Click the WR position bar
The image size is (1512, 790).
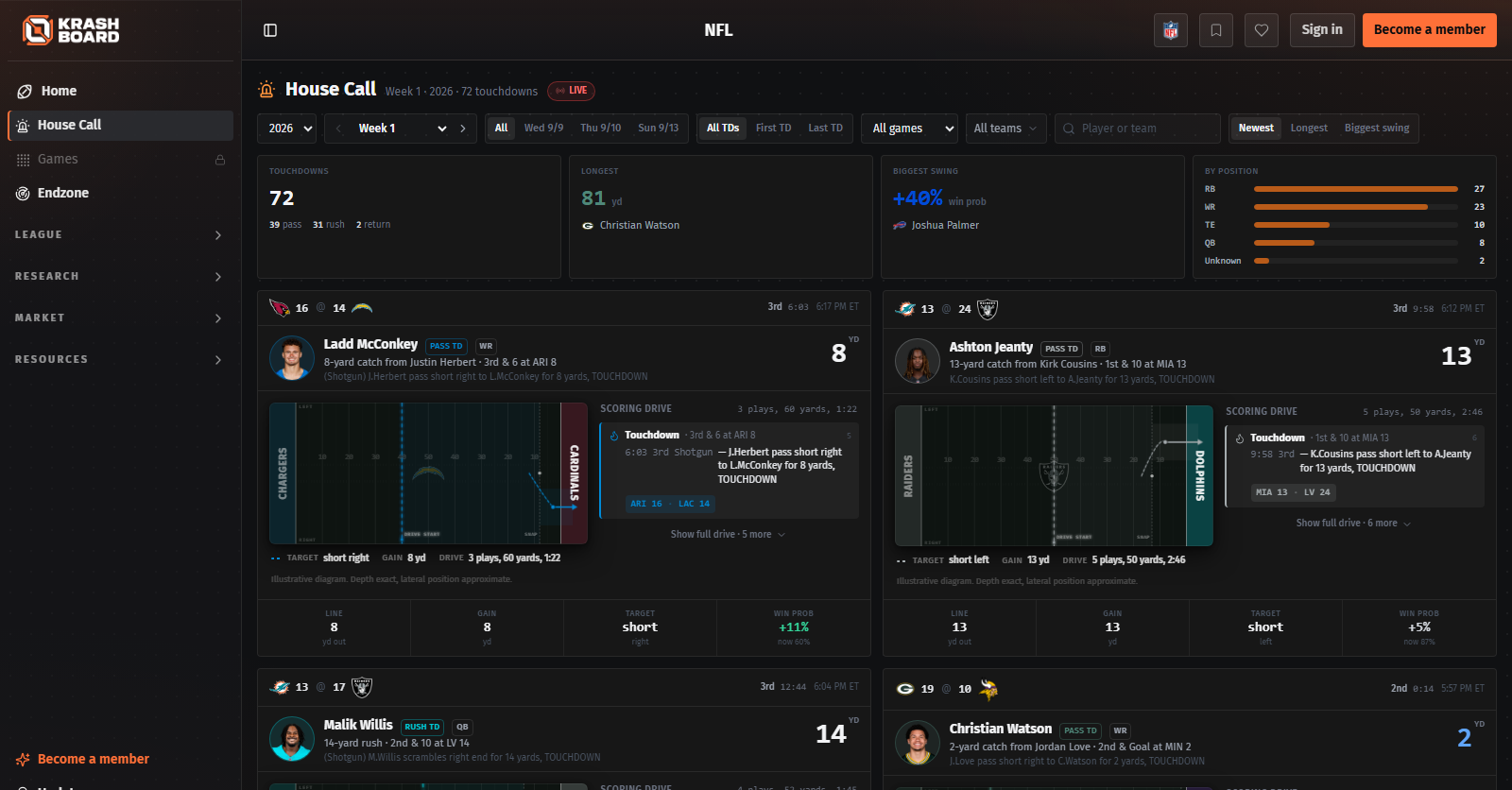click(x=1355, y=208)
